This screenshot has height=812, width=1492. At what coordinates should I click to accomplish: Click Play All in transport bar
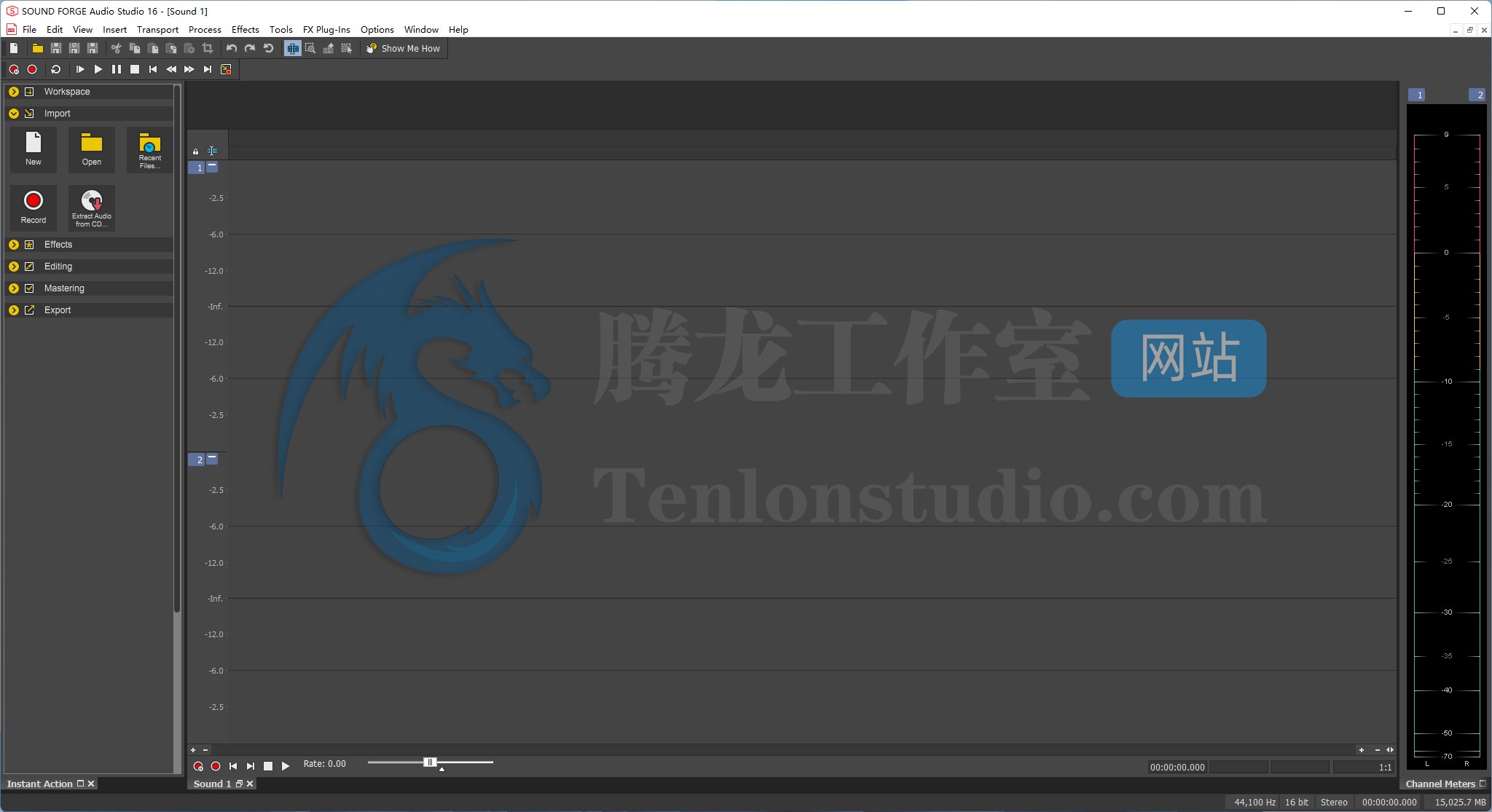click(80, 69)
